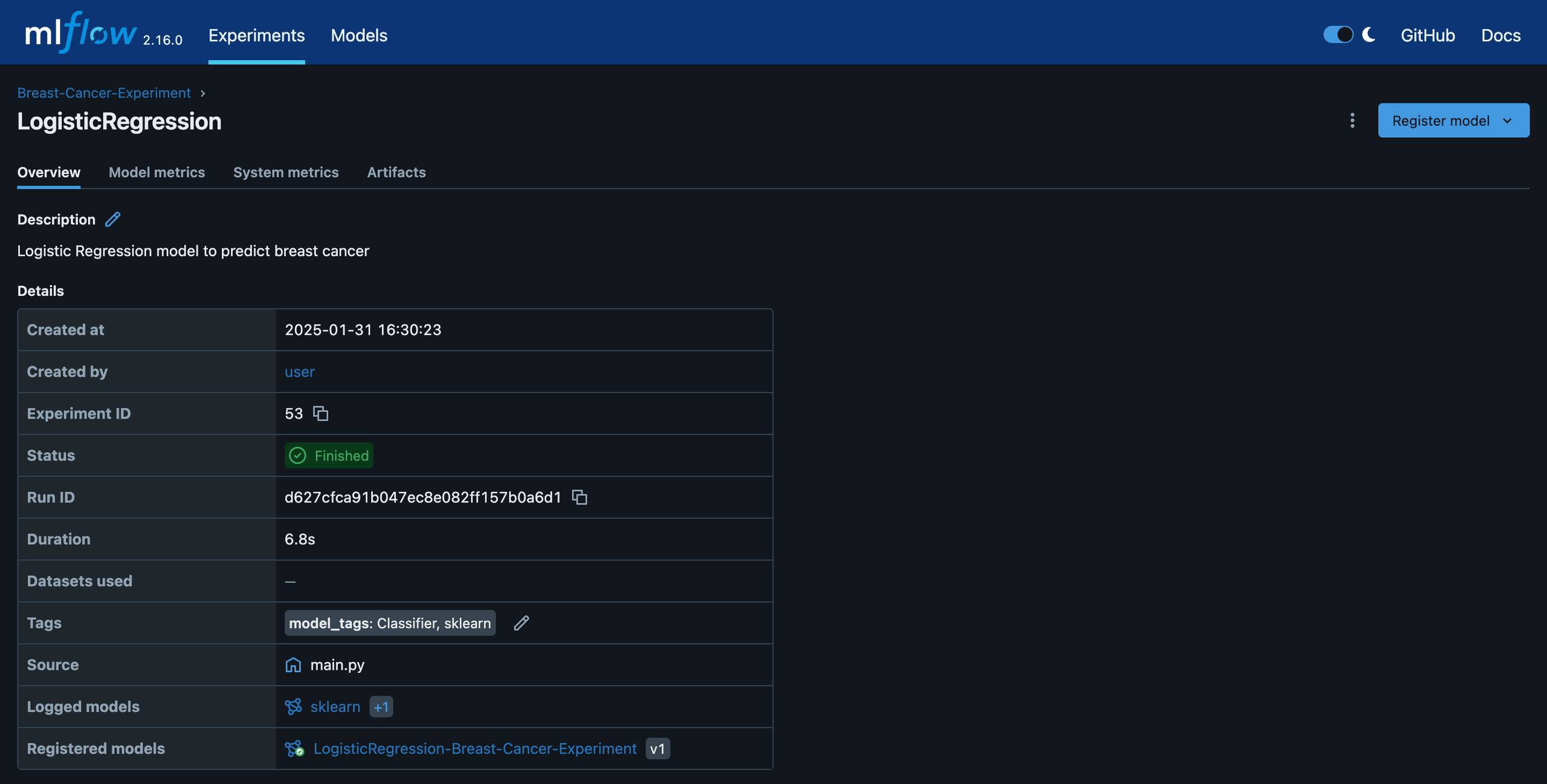Expand the Register model dropdown
The width and height of the screenshot is (1547, 784).
tap(1507, 121)
